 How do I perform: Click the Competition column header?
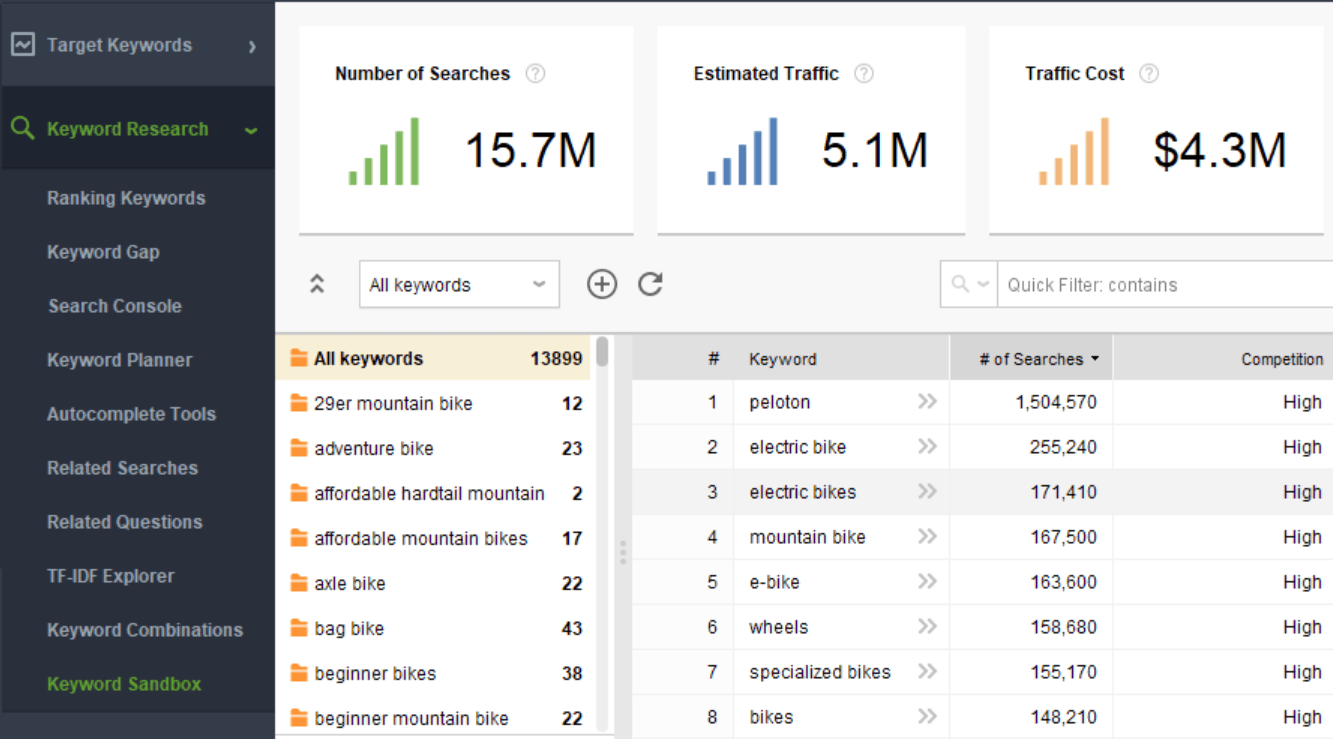[1223, 359]
